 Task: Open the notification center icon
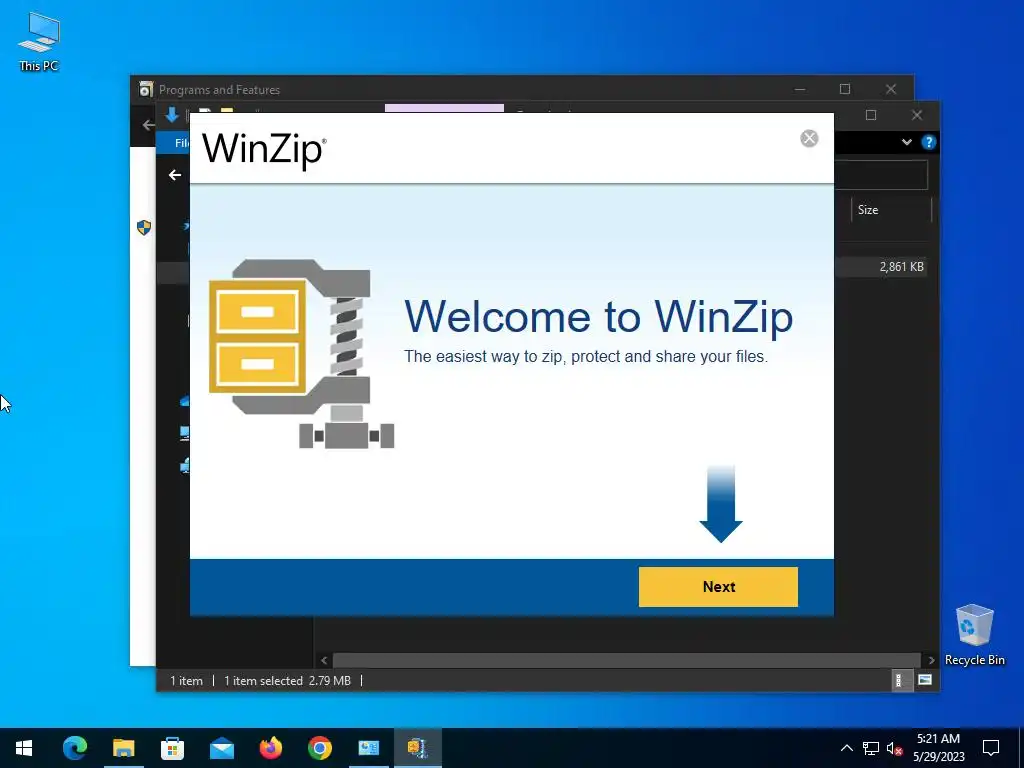click(x=991, y=748)
